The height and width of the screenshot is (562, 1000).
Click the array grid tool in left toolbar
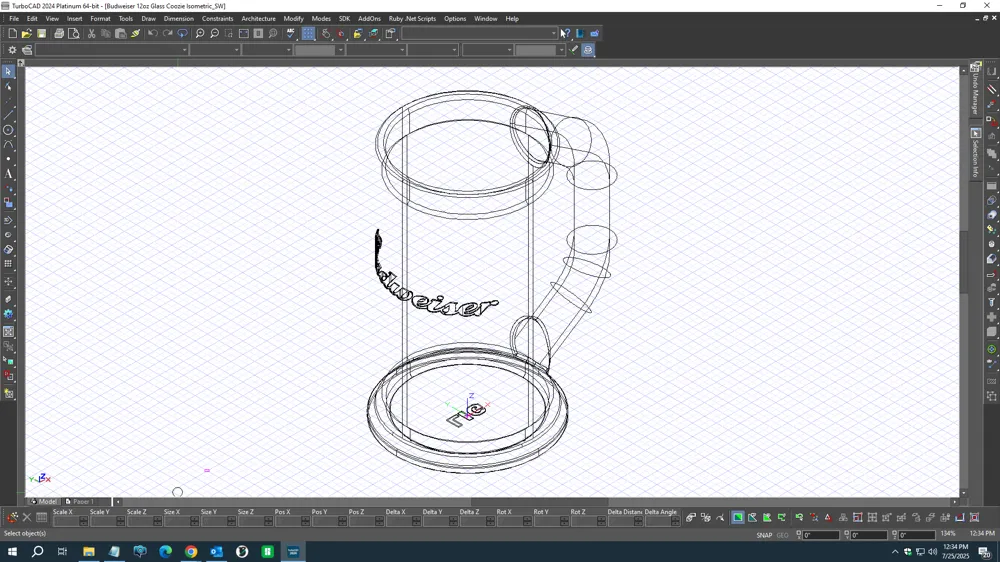pyautogui.click(x=8, y=263)
